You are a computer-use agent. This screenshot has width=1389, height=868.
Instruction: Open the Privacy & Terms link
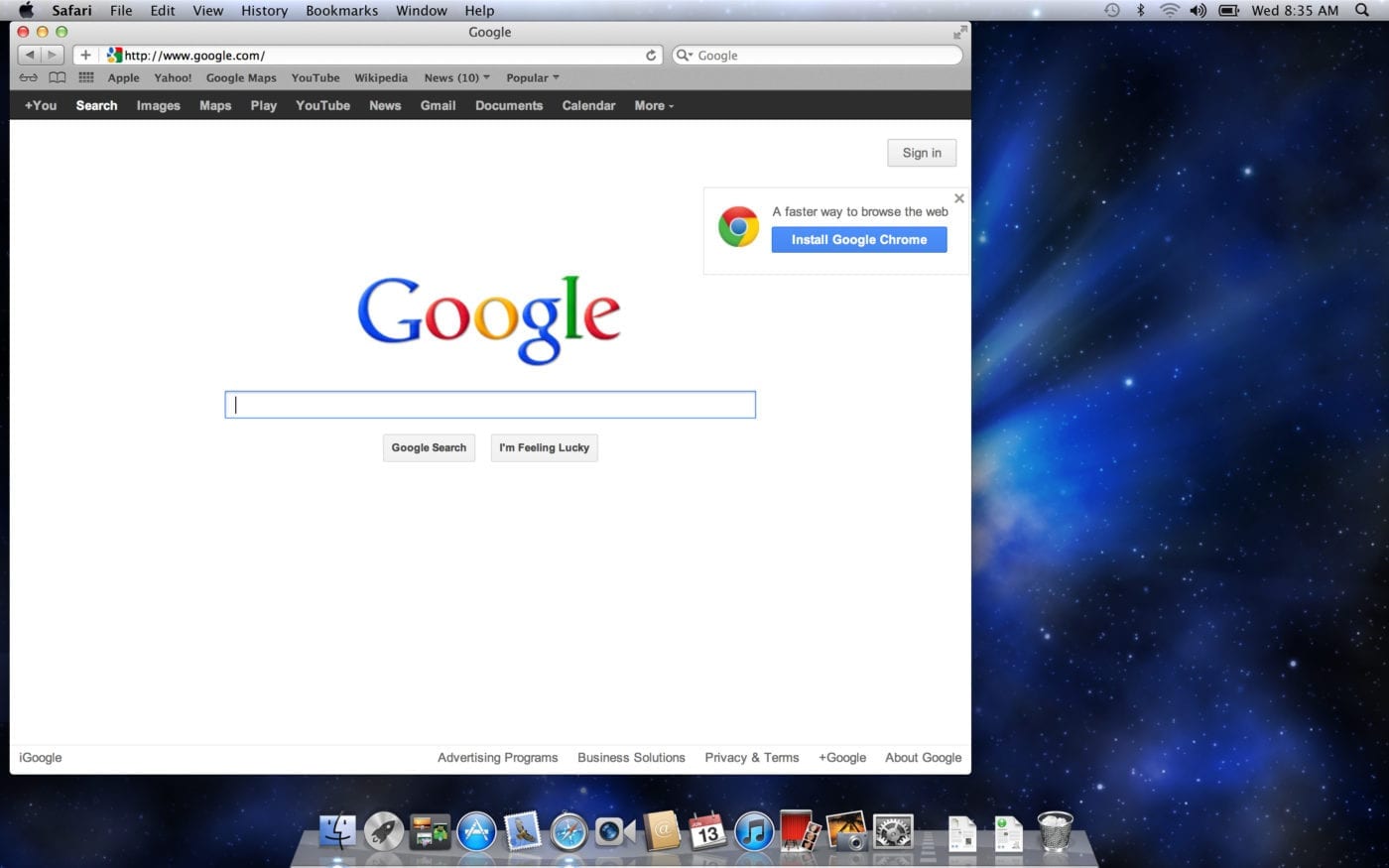pos(751,758)
